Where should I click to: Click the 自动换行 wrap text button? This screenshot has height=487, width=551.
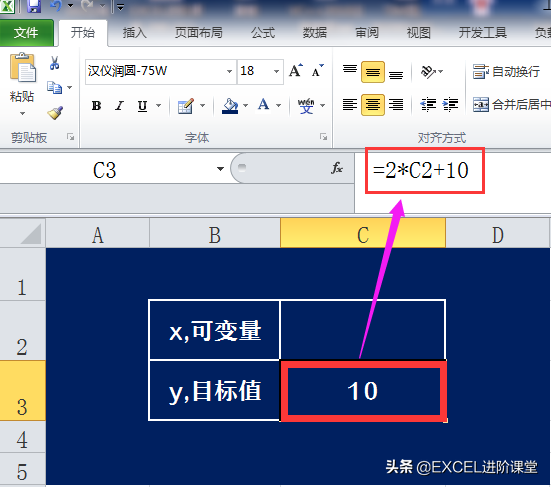point(506,72)
